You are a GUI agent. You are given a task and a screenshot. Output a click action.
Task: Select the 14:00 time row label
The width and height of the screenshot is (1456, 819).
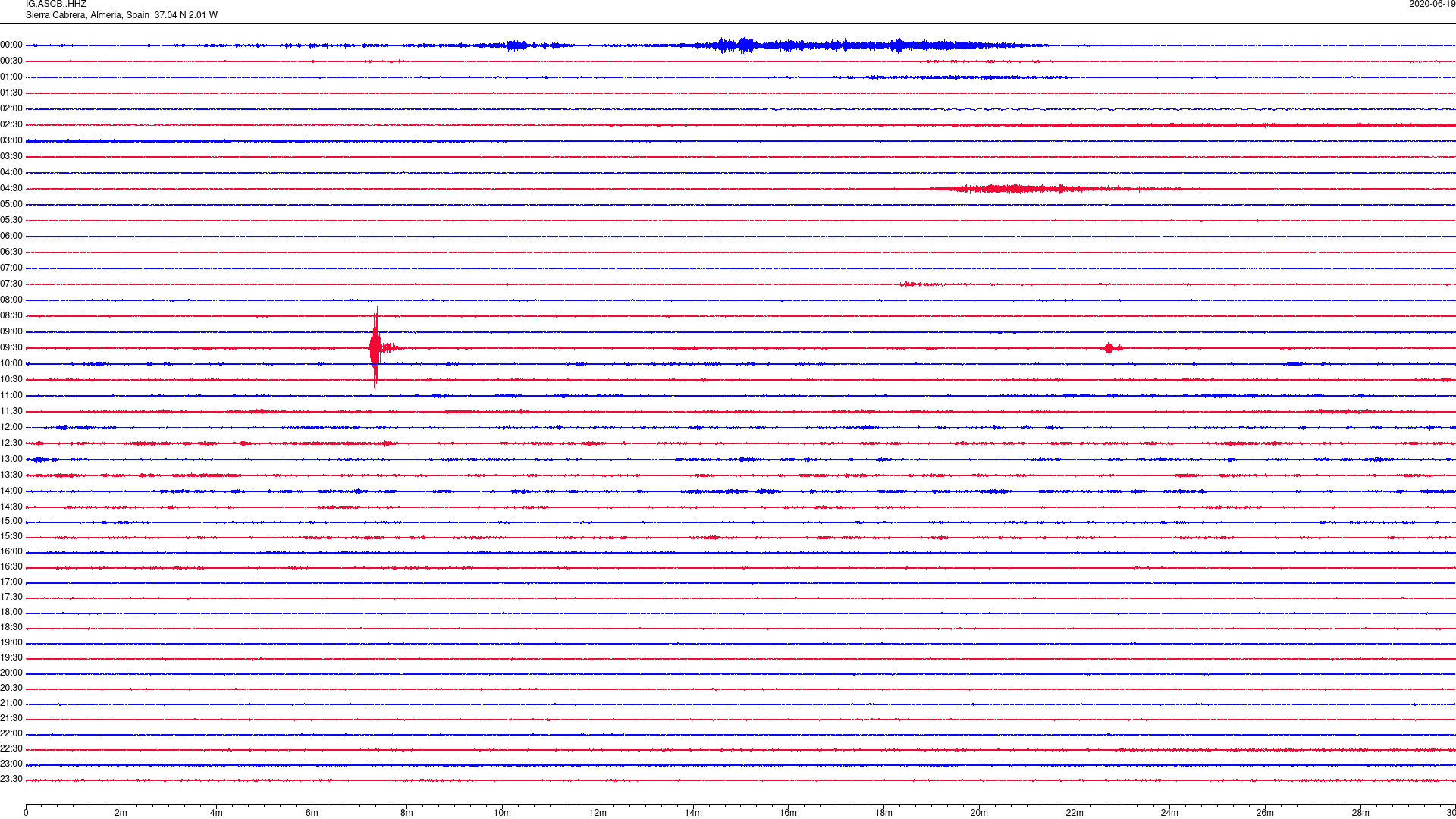click(11, 491)
